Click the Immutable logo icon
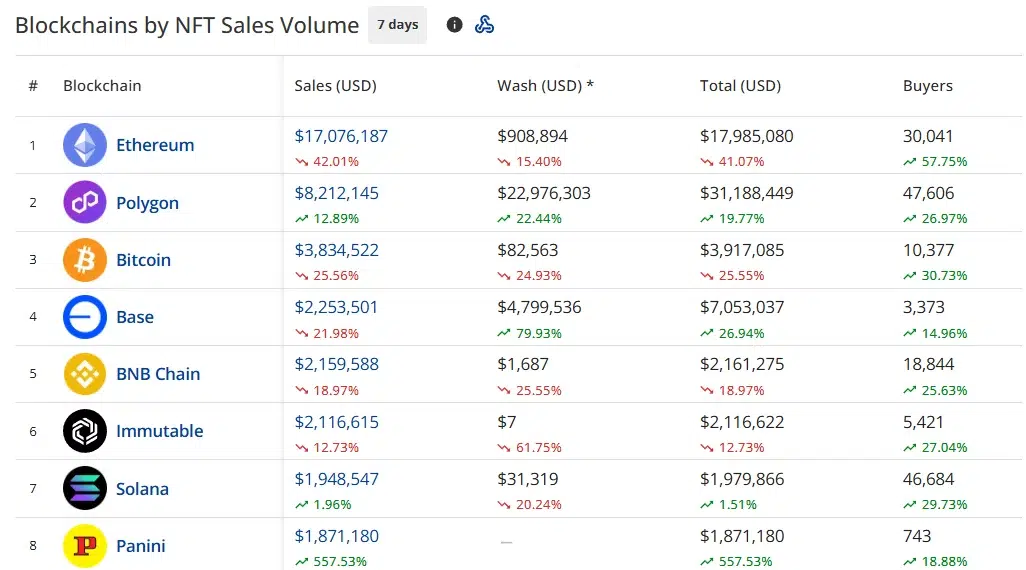Viewport: 1026px width, 570px height. tap(85, 431)
